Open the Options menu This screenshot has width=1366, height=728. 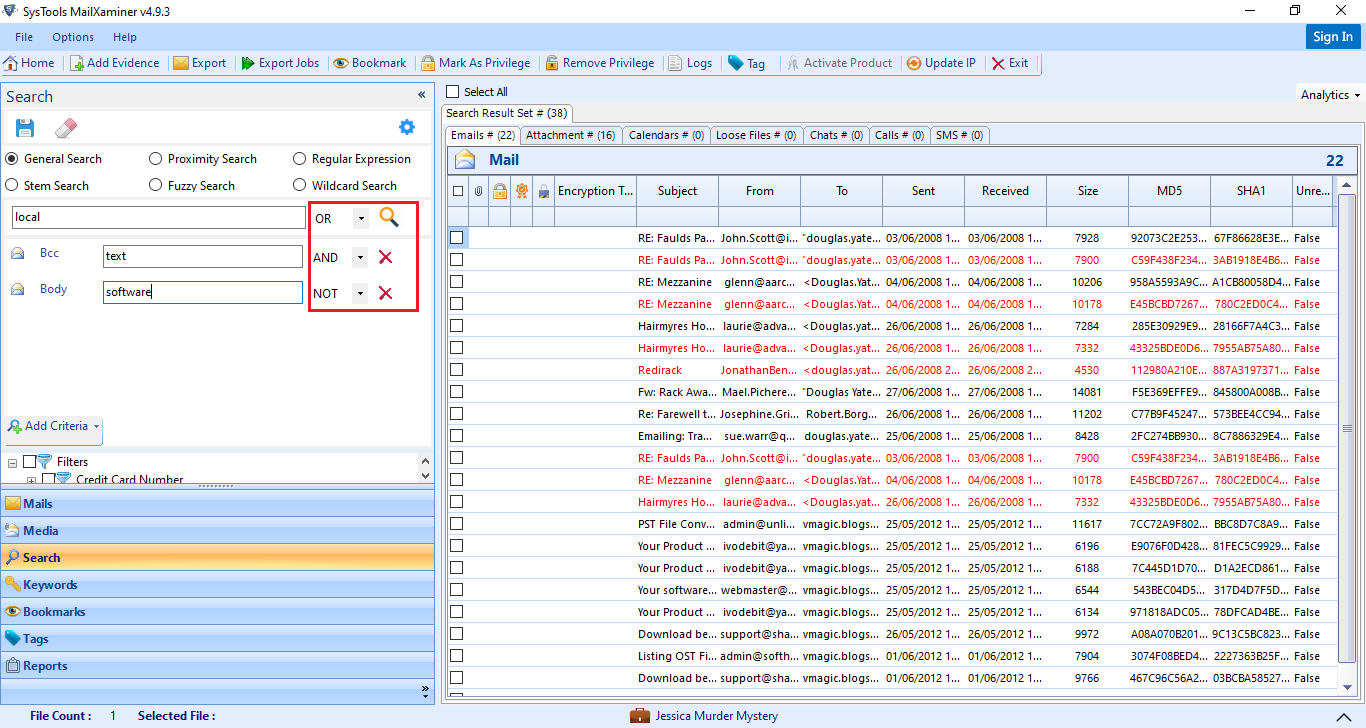pos(72,37)
